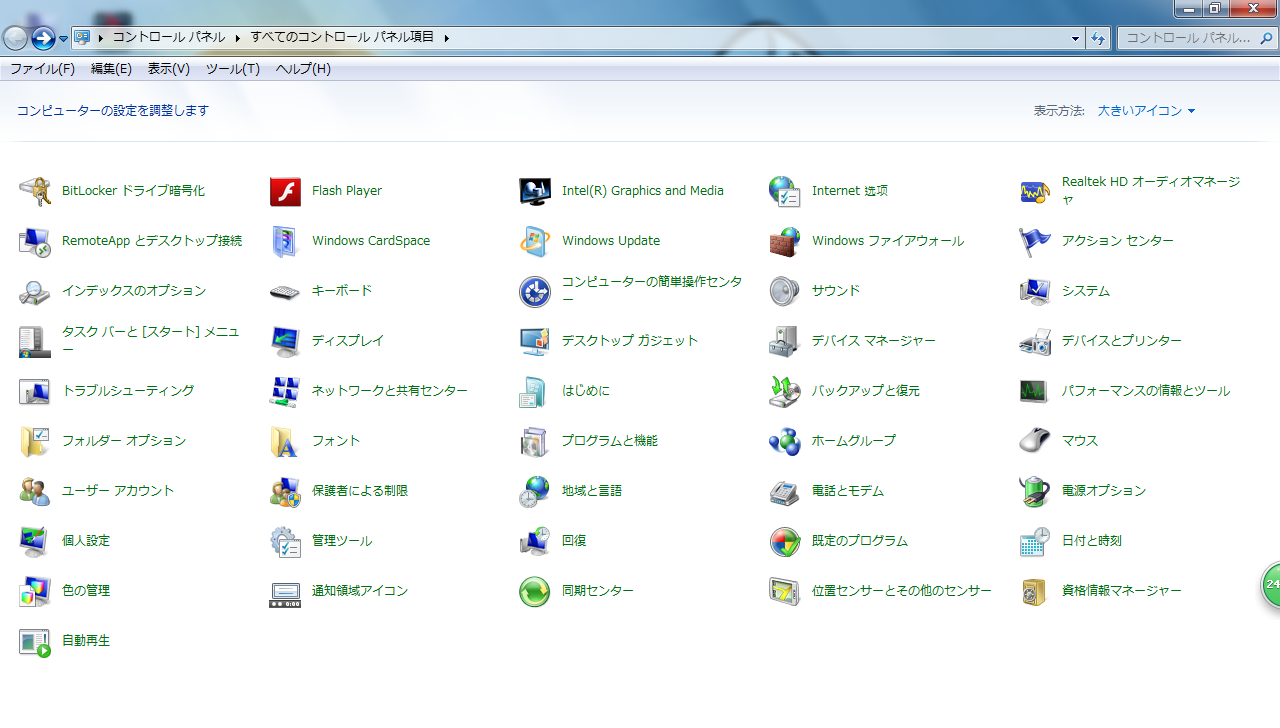Open the サウンド speaker icon
Screen dimensions: 1280x728
click(785, 291)
